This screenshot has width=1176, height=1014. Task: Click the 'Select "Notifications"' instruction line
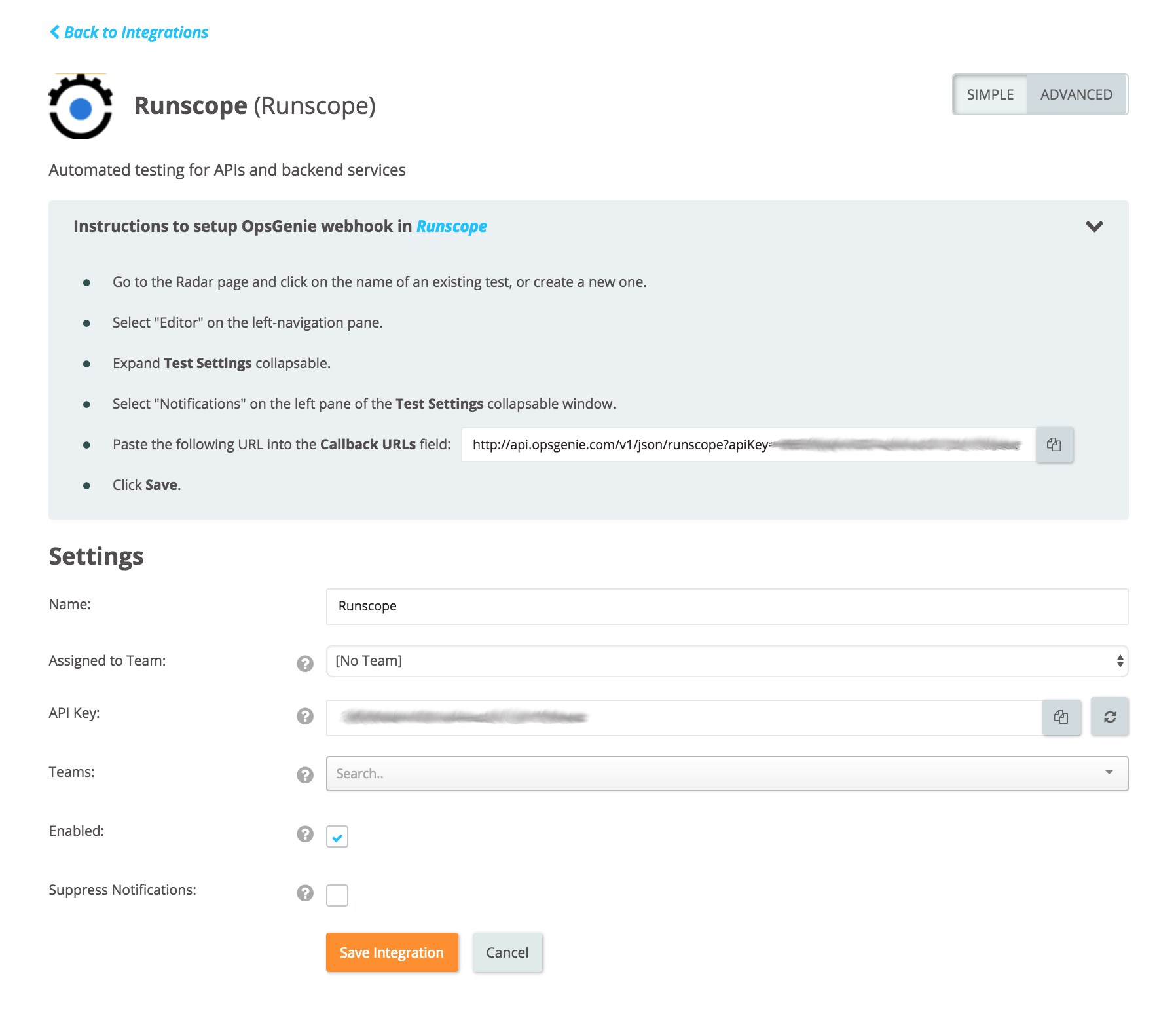point(364,404)
